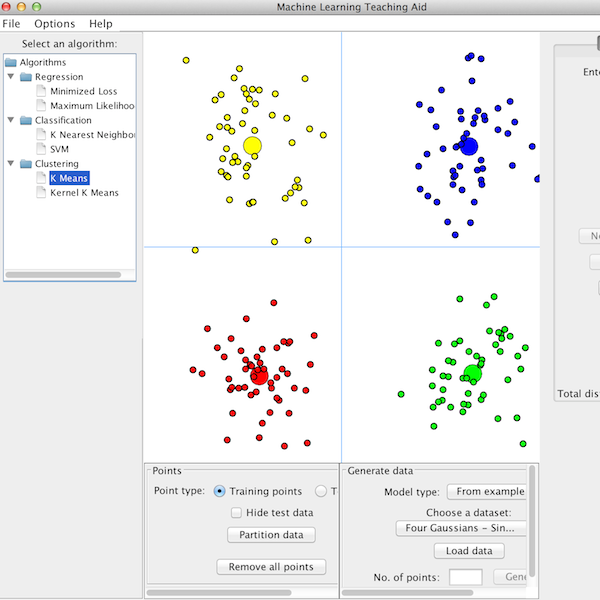Select the radio button next to Training points
This screenshot has height=600, width=600.
coord(321,491)
